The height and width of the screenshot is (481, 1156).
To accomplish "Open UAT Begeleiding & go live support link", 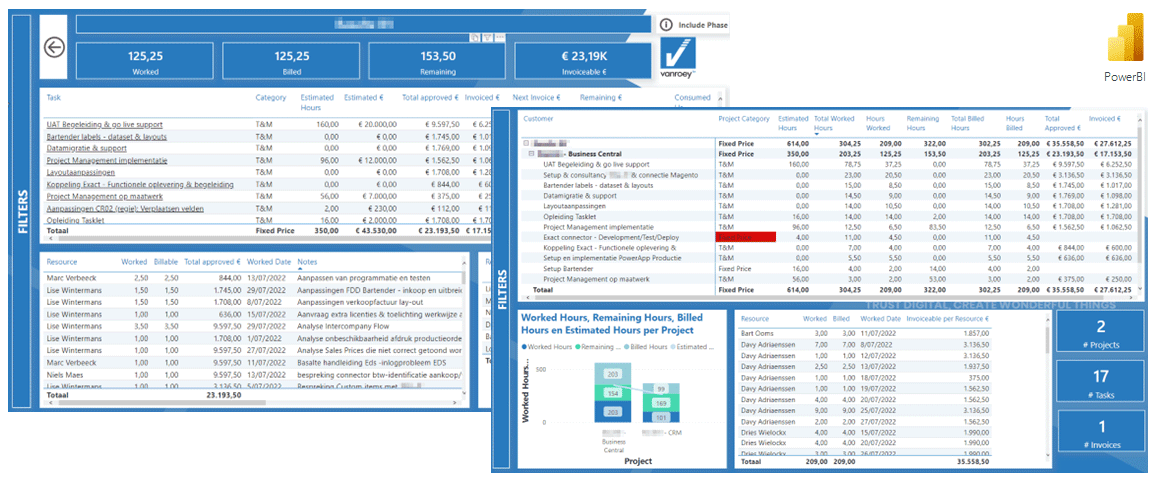I will [105, 125].
